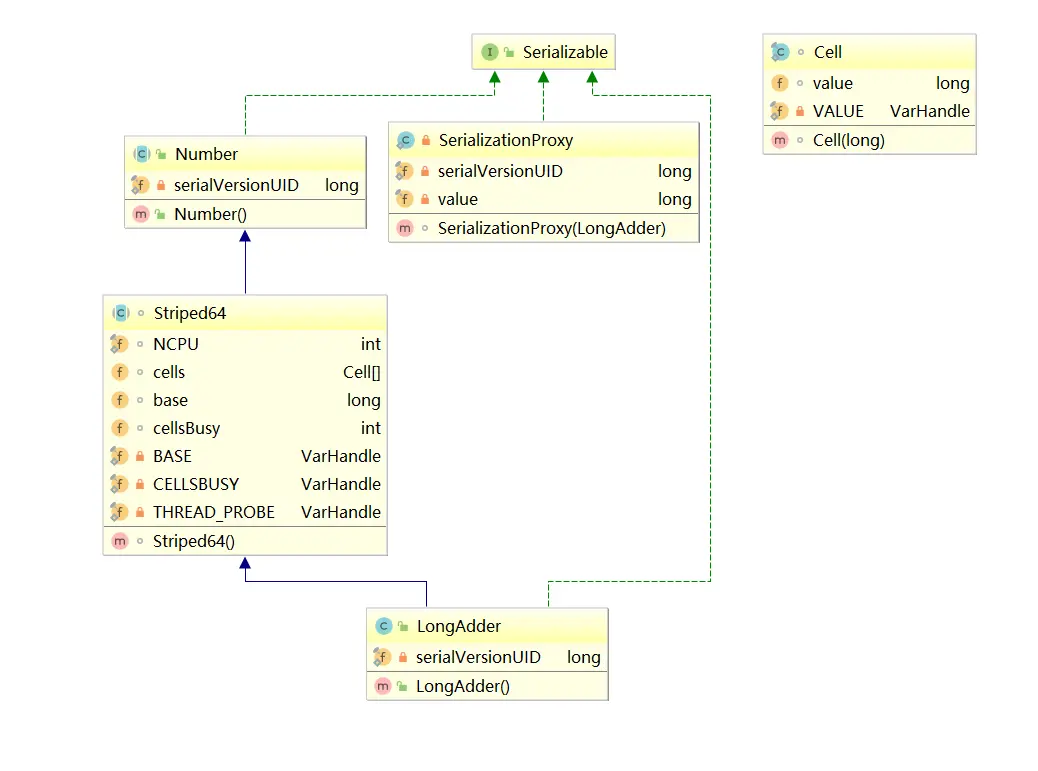Click the cellsBusy field icon
This screenshot has width=1038, height=771.
tap(119, 428)
